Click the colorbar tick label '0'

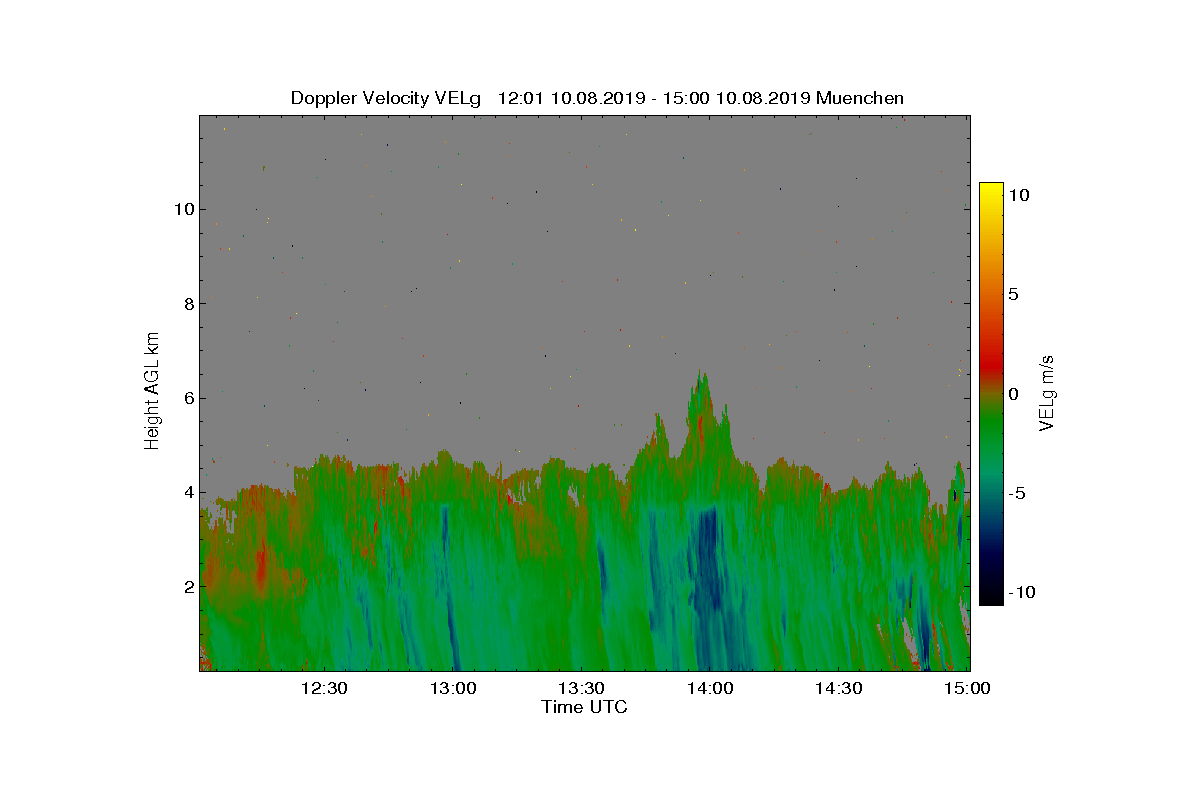1012,394
